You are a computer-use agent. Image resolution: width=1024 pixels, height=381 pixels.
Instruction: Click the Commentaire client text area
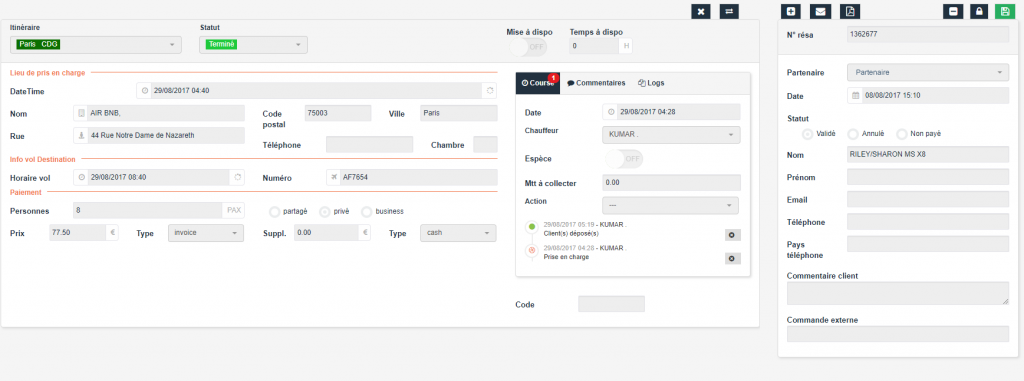pos(898,293)
